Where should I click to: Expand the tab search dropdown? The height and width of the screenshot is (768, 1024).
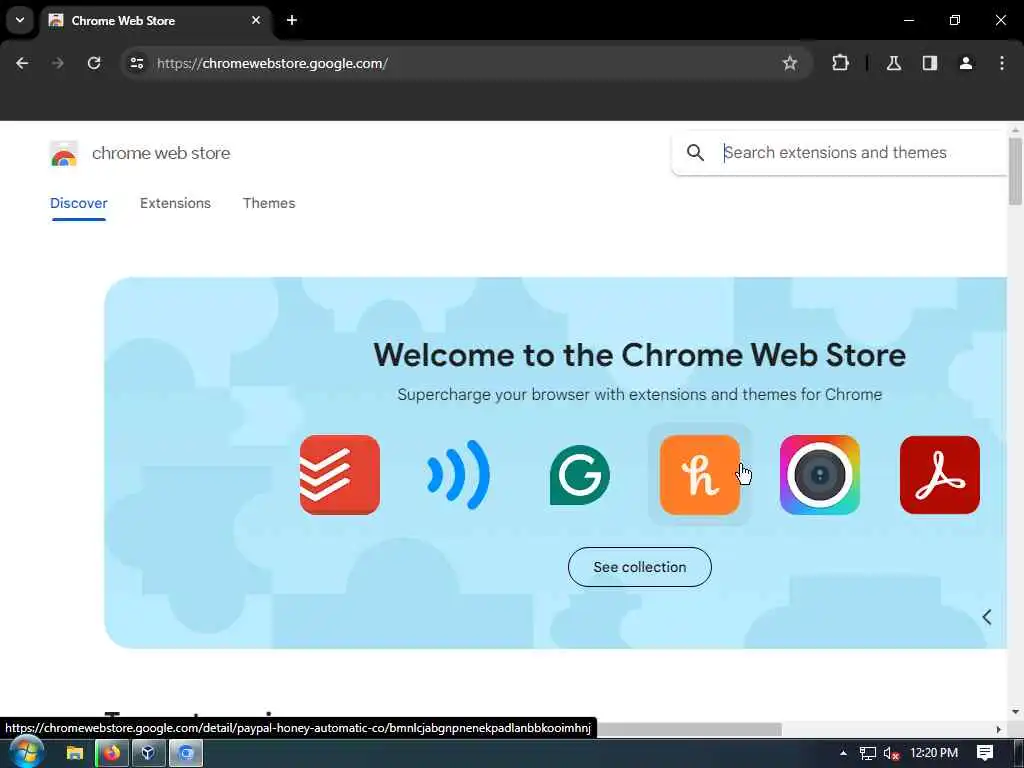coord(20,20)
